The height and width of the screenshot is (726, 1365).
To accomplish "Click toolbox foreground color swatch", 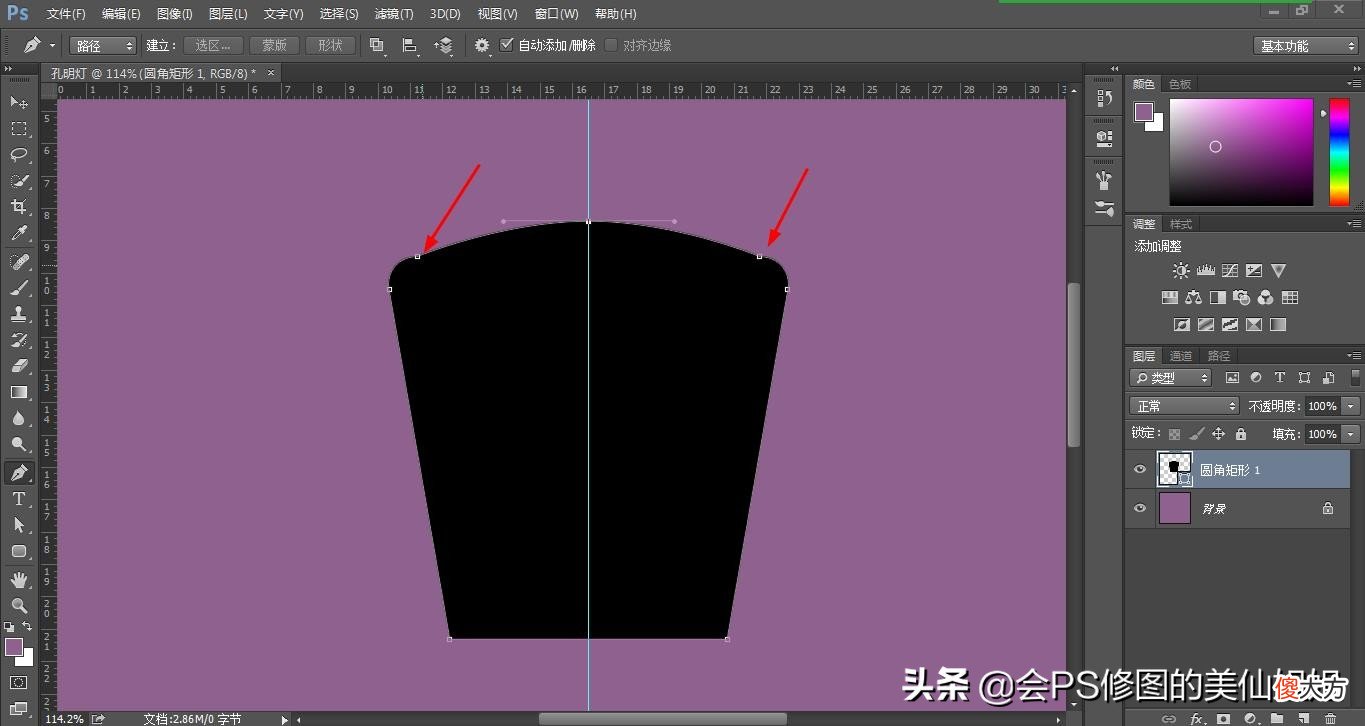I will click(x=14, y=647).
